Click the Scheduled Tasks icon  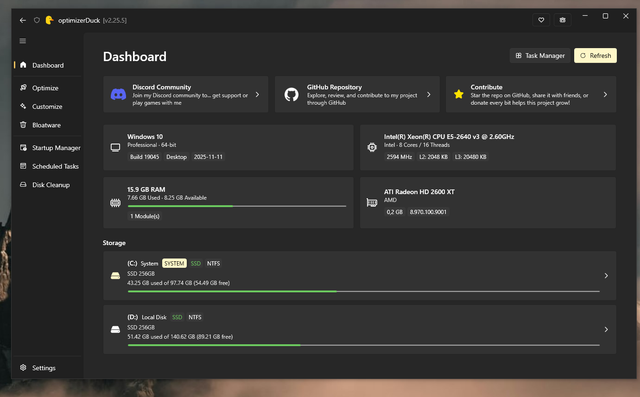(23, 166)
